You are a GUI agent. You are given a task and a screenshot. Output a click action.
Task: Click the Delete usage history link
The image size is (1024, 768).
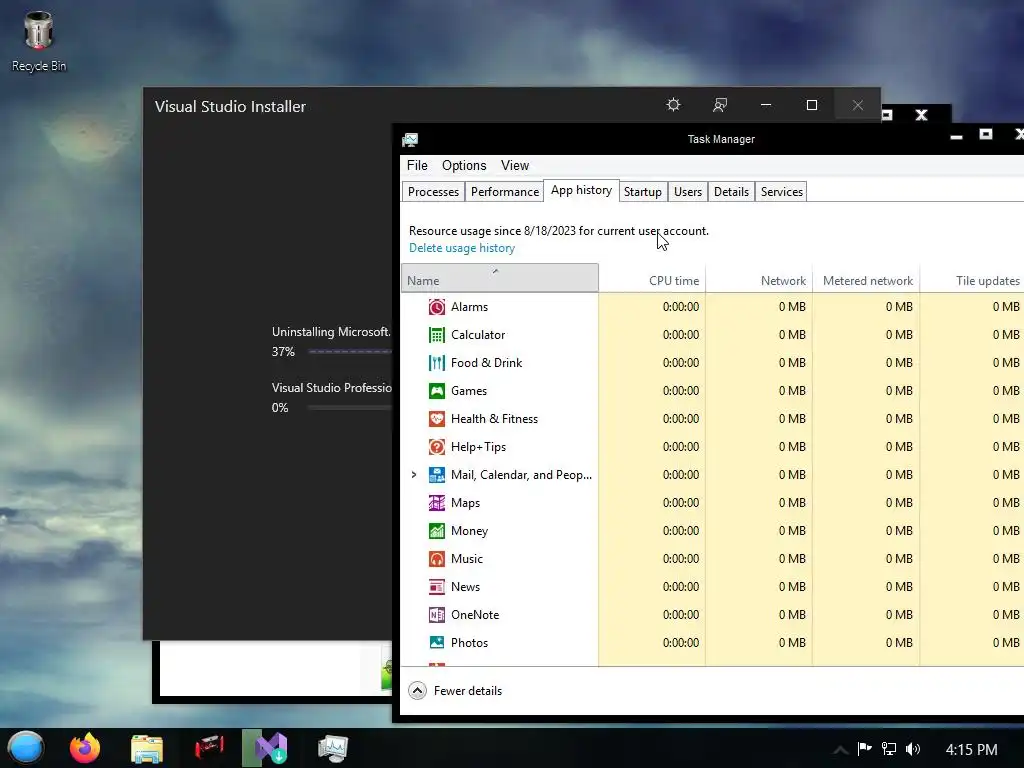coord(462,248)
